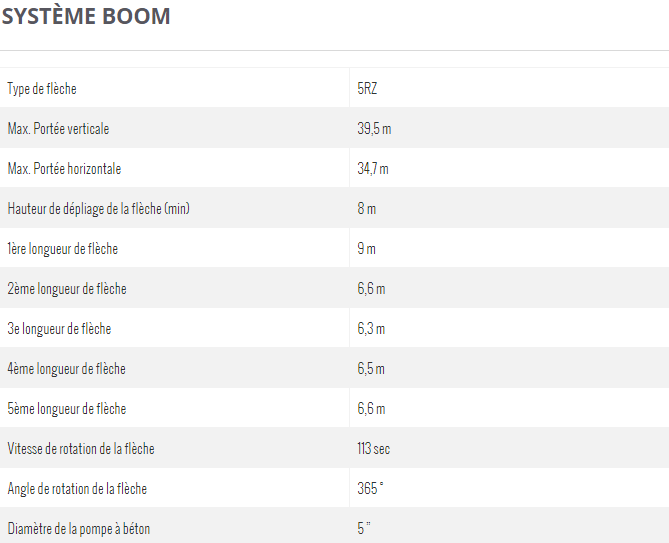This screenshot has height=543, width=669.
Task: Click the 9 m length value
Action: pyautogui.click(x=366, y=249)
